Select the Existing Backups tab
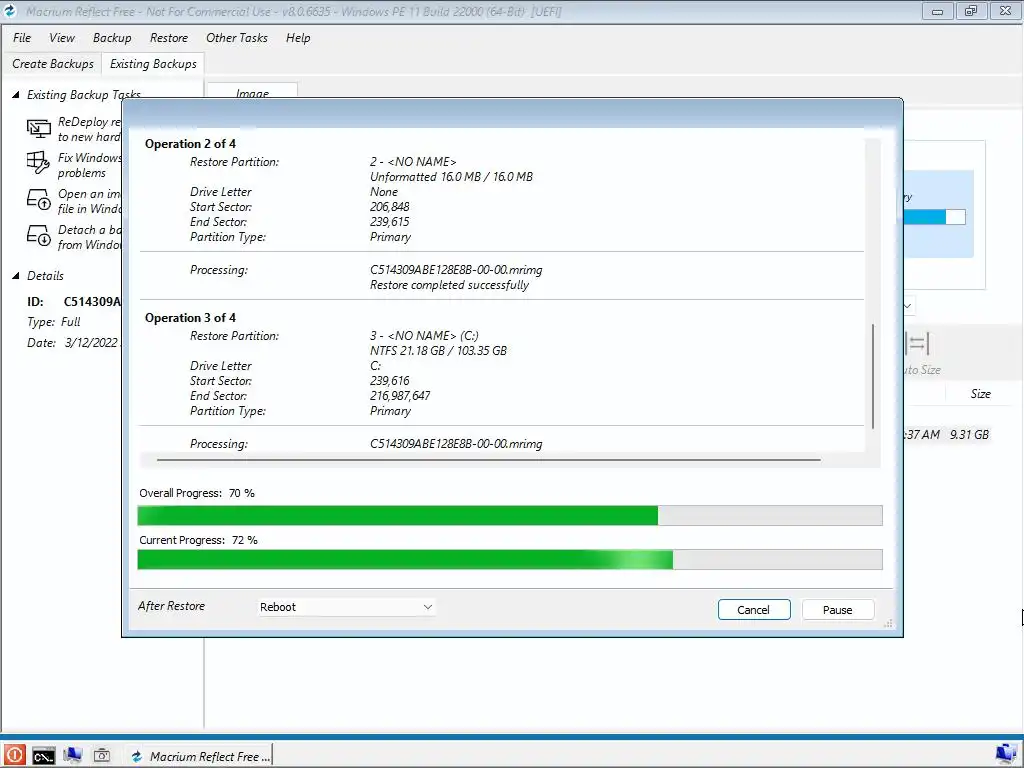 click(153, 64)
